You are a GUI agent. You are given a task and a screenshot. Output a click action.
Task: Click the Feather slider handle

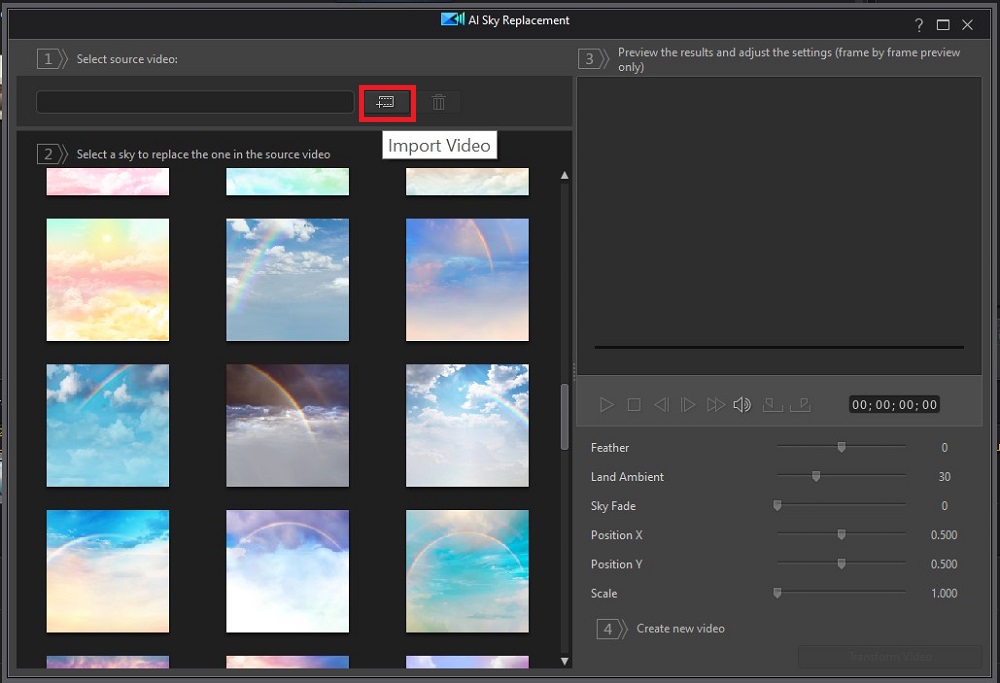(x=841, y=448)
